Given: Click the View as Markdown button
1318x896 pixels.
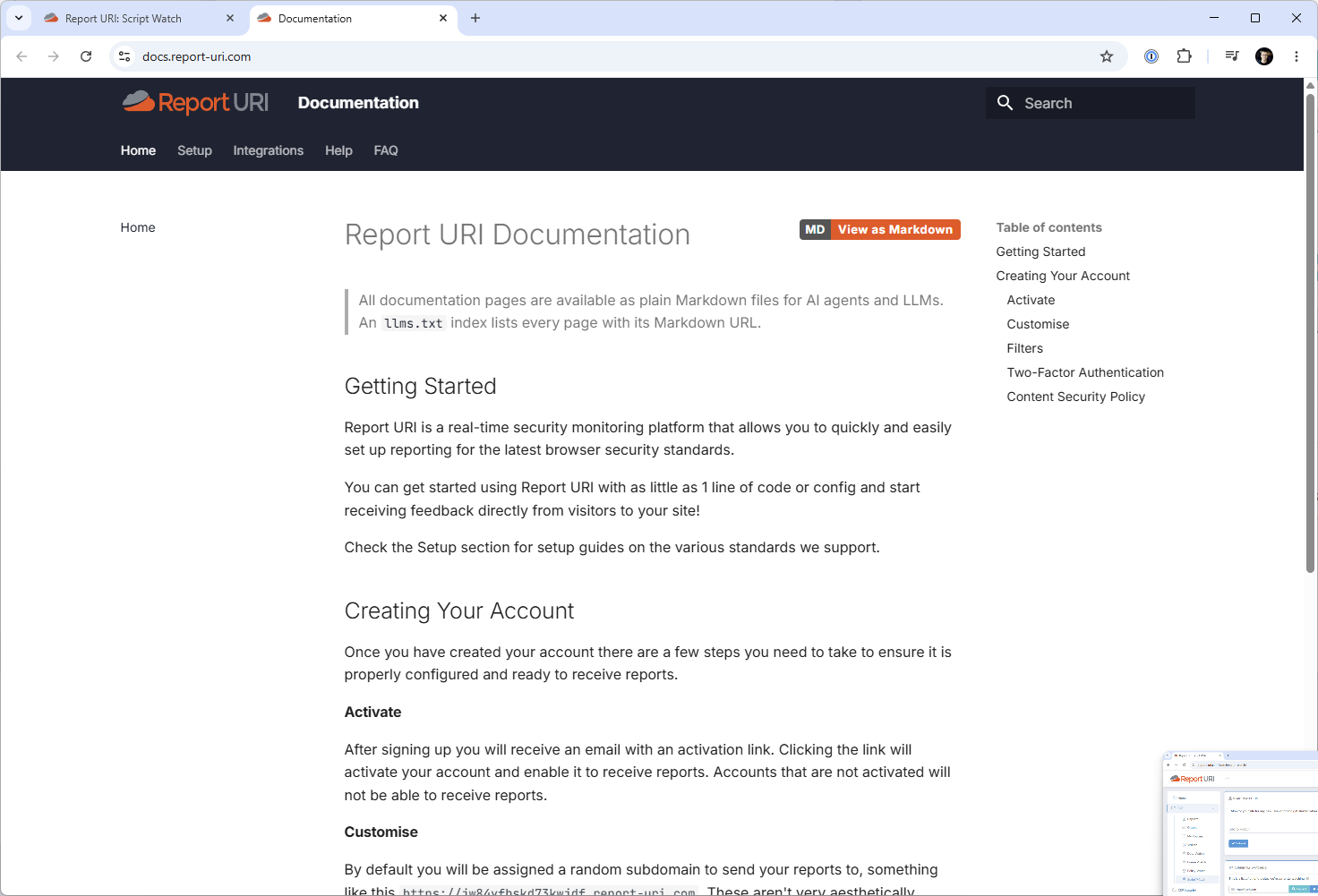Looking at the screenshot, I should 880,230.
